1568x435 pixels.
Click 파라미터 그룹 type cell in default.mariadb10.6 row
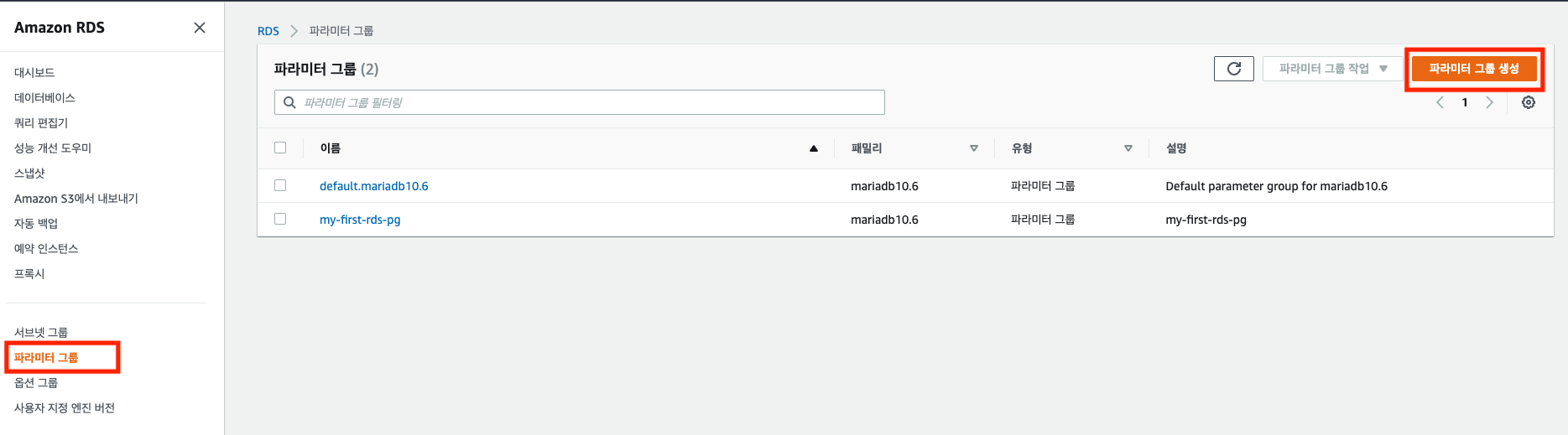click(1043, 186)
